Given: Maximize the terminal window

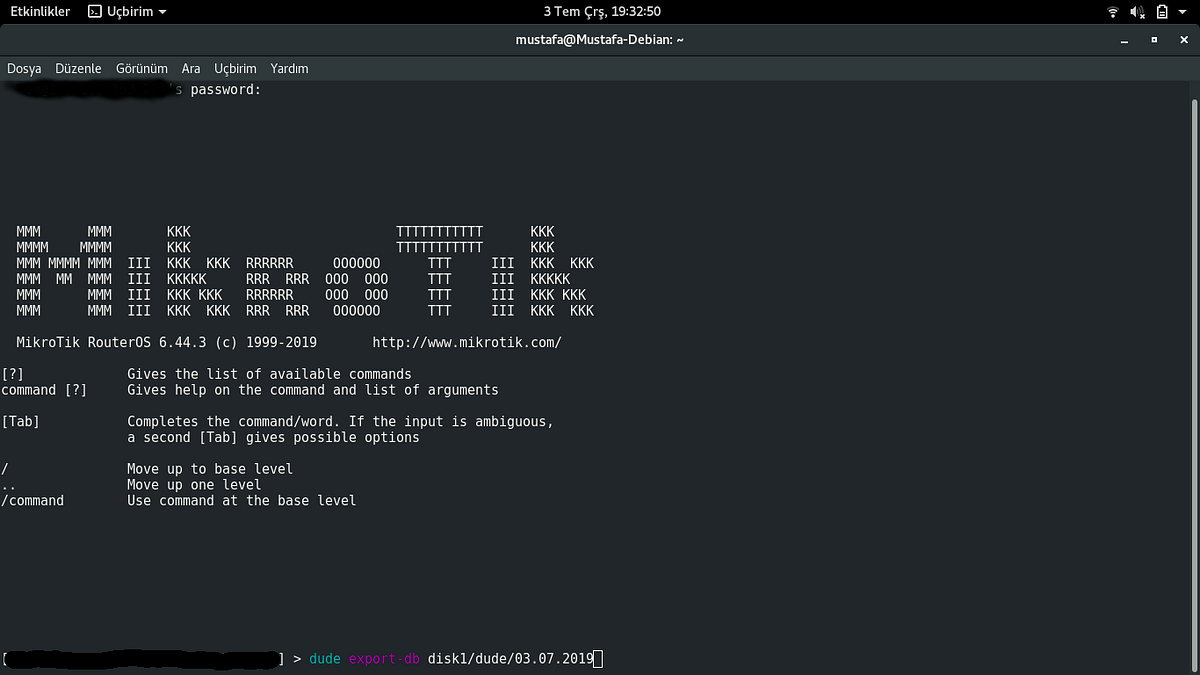Looking at the screenshot, I should tap(1154, 40).
